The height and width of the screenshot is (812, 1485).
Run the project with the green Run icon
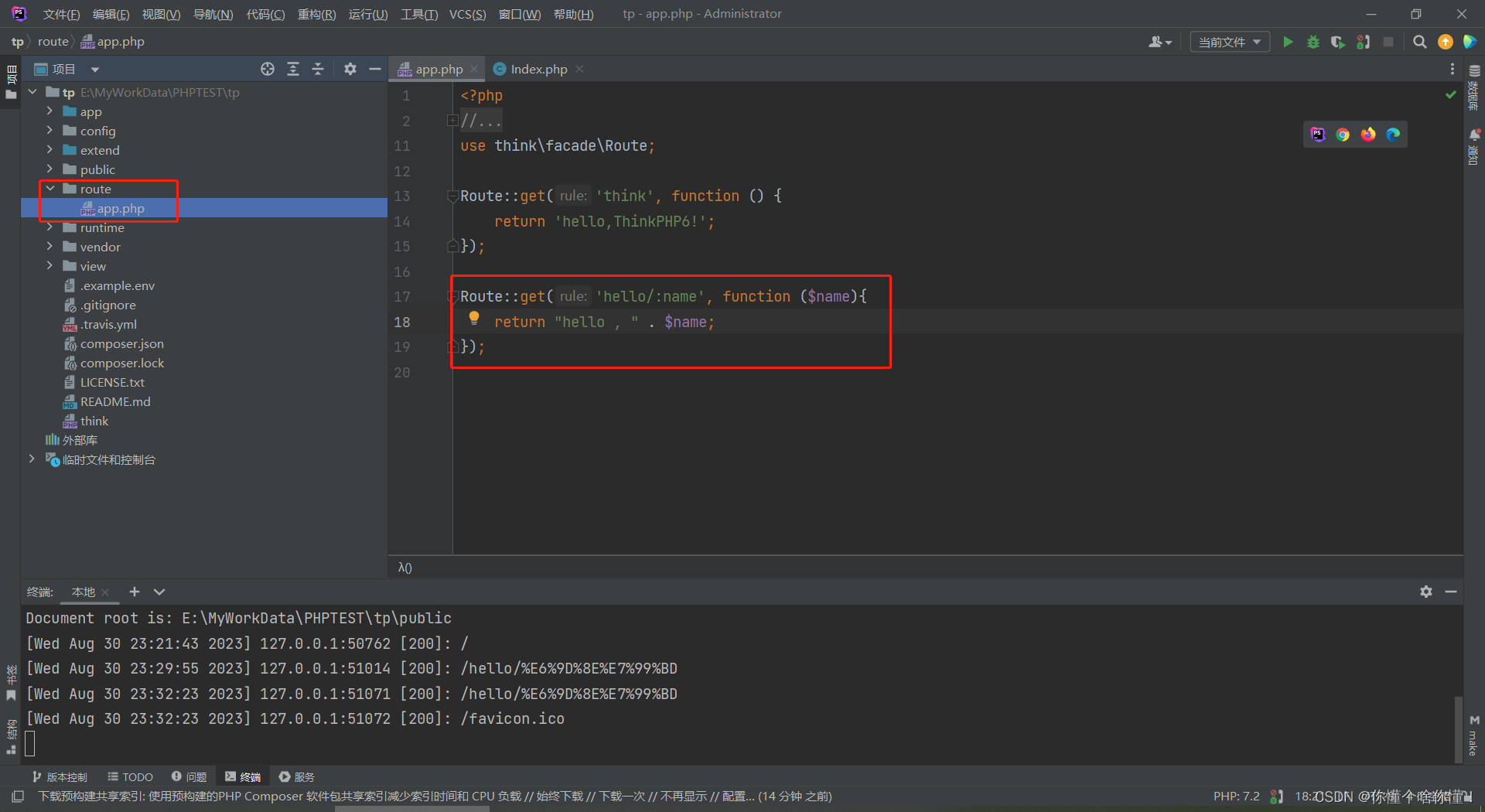(1287, 42)
